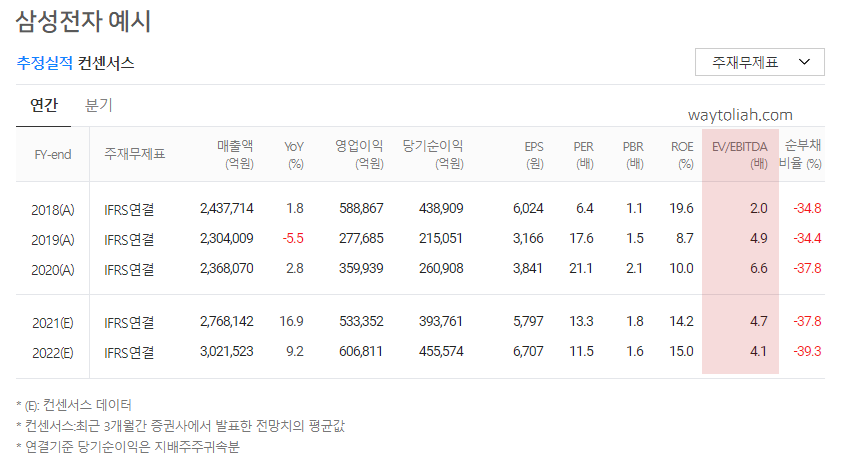The height and width of the screenshot is (473, 846).
Task: Click the operating profit value 359,939
Action: pos(361,268)
